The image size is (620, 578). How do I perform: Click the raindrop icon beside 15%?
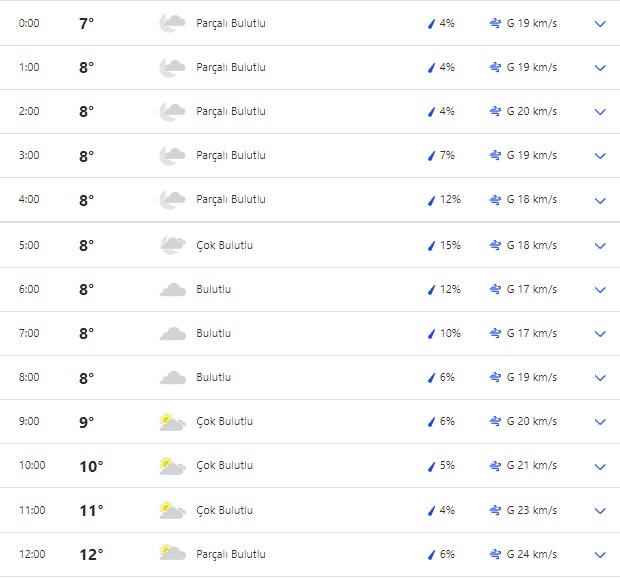click(432, 245)
